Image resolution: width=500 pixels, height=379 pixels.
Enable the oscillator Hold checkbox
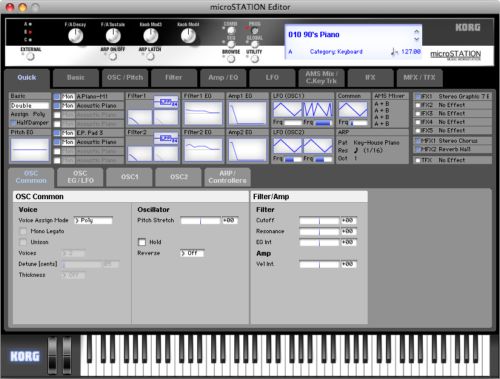pos(142,242)
